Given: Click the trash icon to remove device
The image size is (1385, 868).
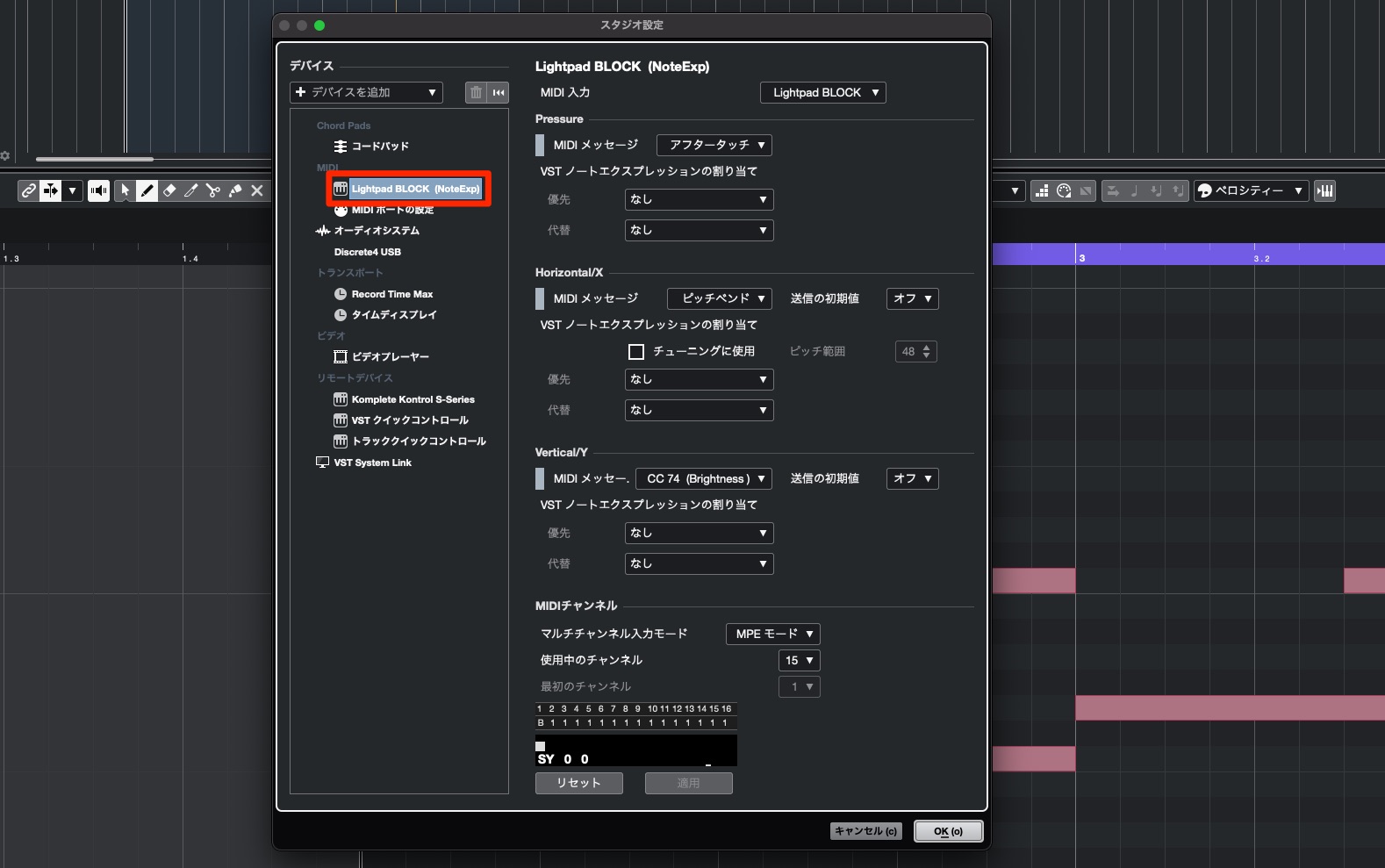Looking at the screenshot, I should [x=476, y=92].
